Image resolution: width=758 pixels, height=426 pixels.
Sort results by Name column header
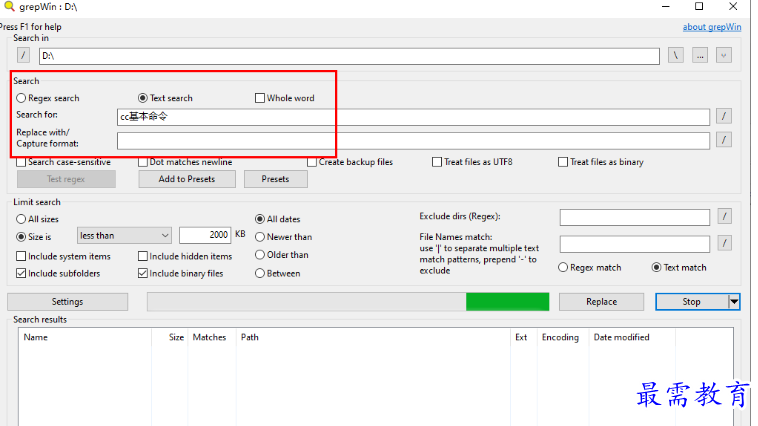[85, 337]
